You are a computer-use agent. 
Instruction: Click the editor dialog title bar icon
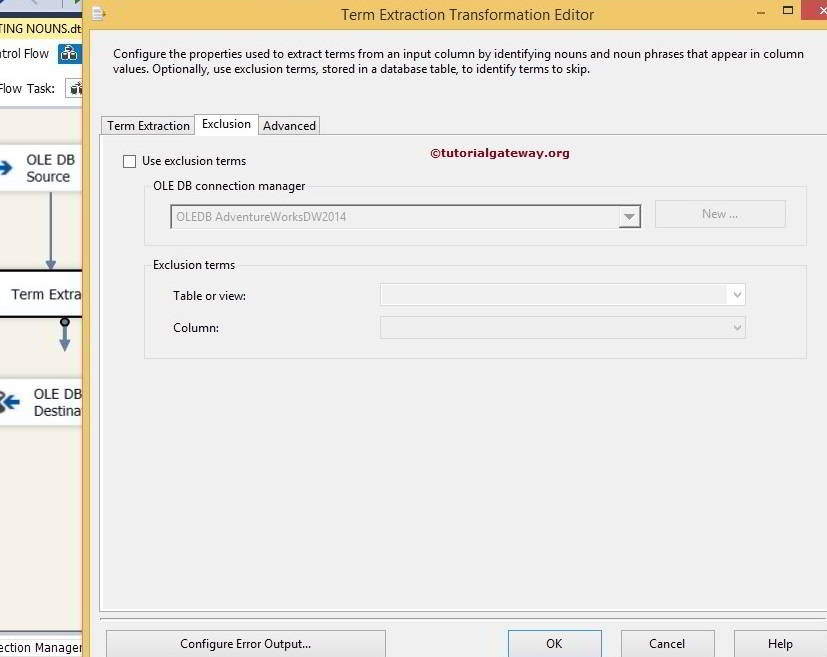pos(97,14)
